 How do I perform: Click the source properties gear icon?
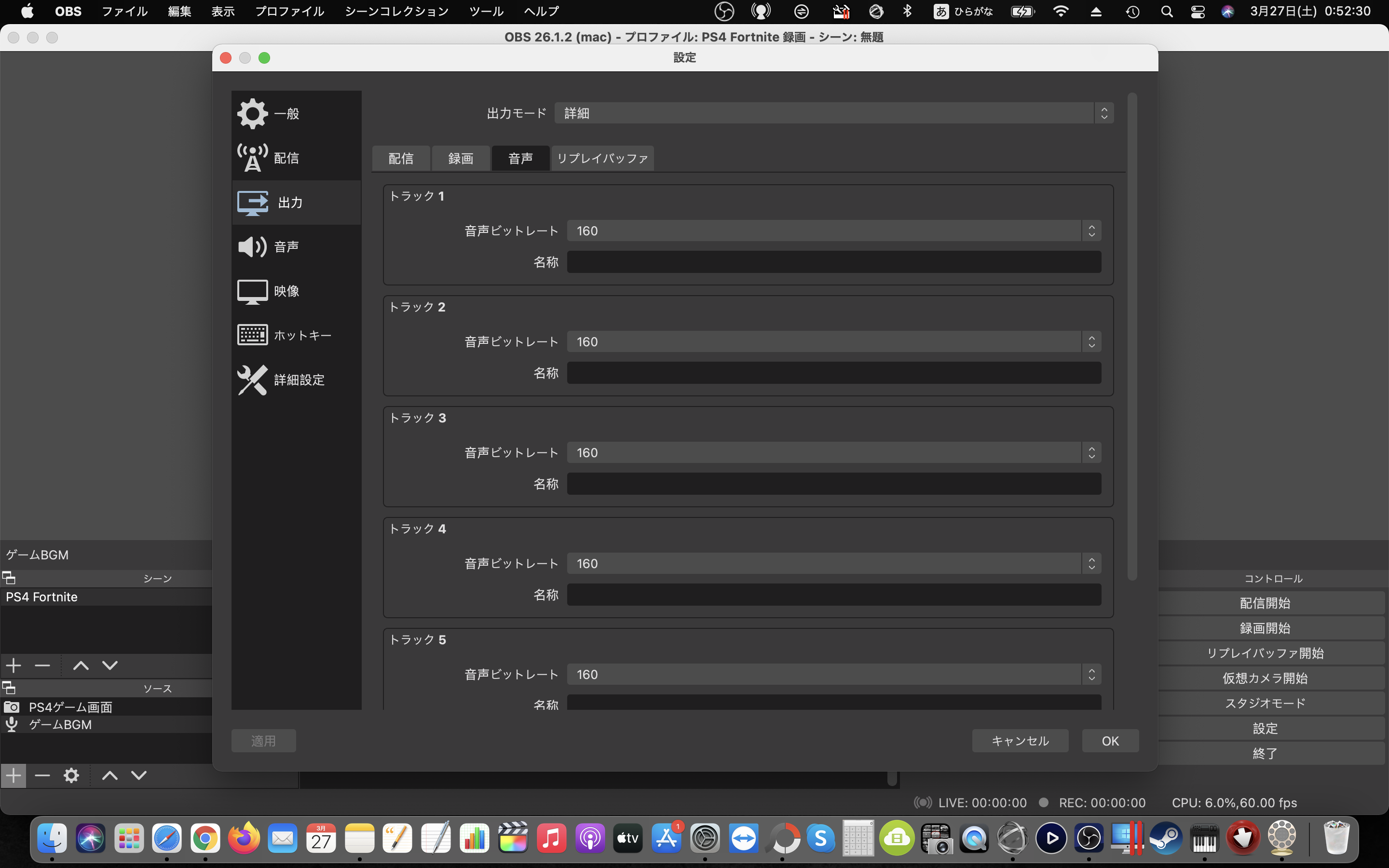coord(71,775)
